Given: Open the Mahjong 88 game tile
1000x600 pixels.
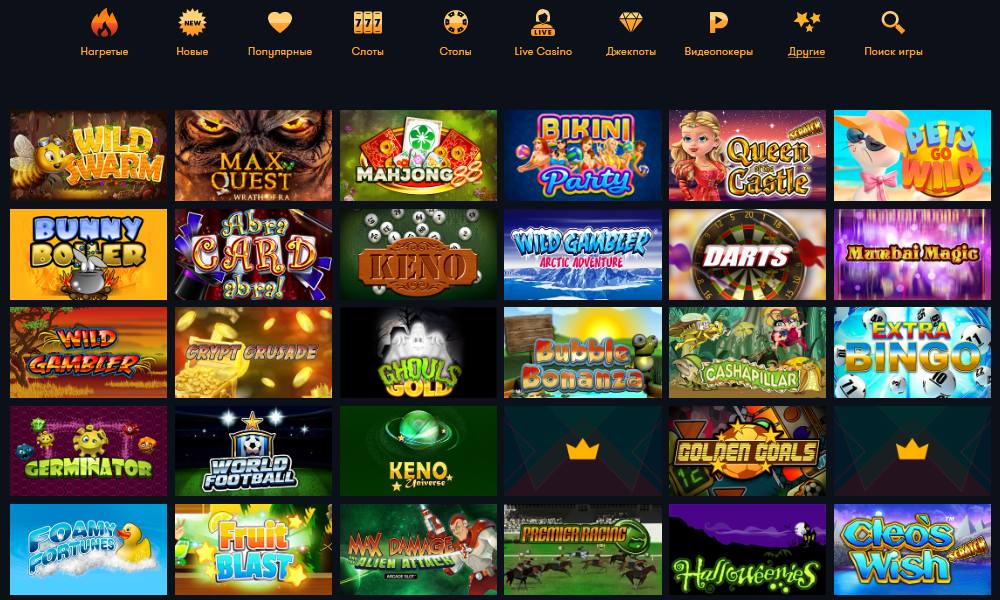Looking at the screenshot, I should click(x=418, y=156).
